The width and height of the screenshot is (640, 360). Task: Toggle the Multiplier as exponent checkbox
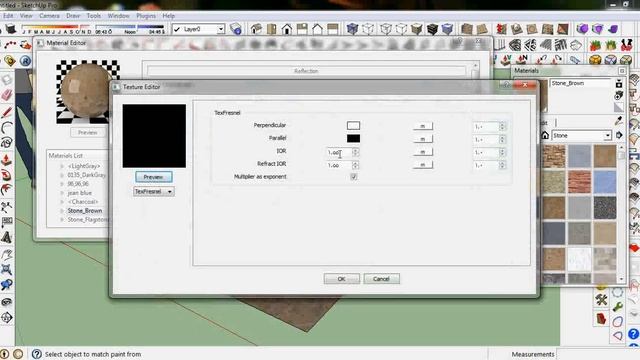(353, 177)
